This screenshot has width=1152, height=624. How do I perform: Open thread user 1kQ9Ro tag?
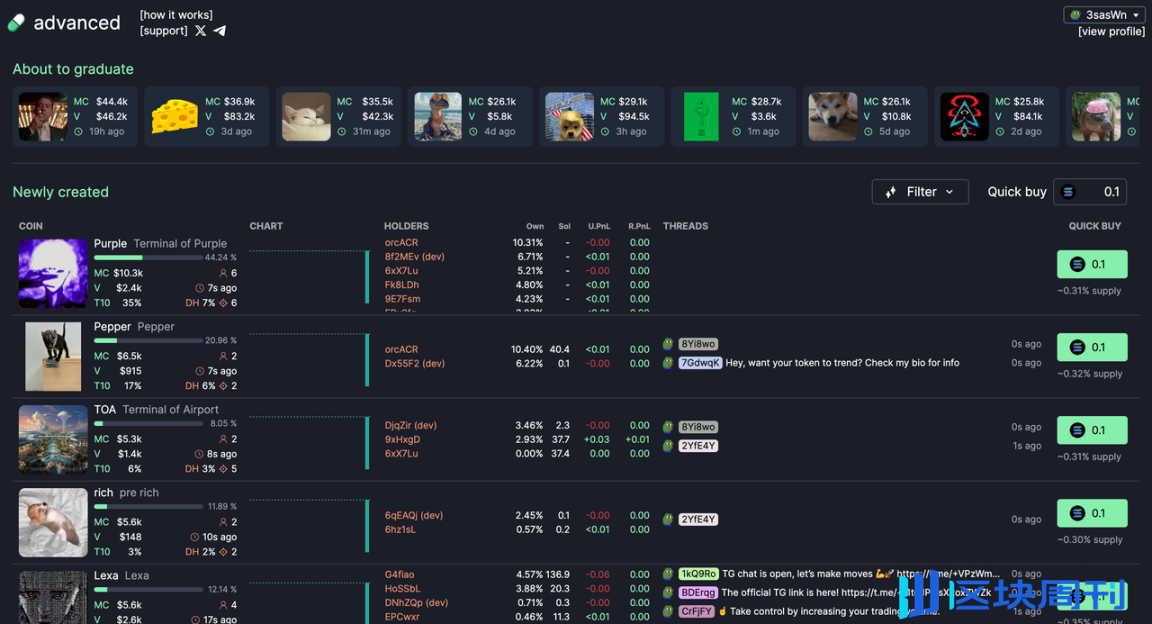(x=698, y=574)
